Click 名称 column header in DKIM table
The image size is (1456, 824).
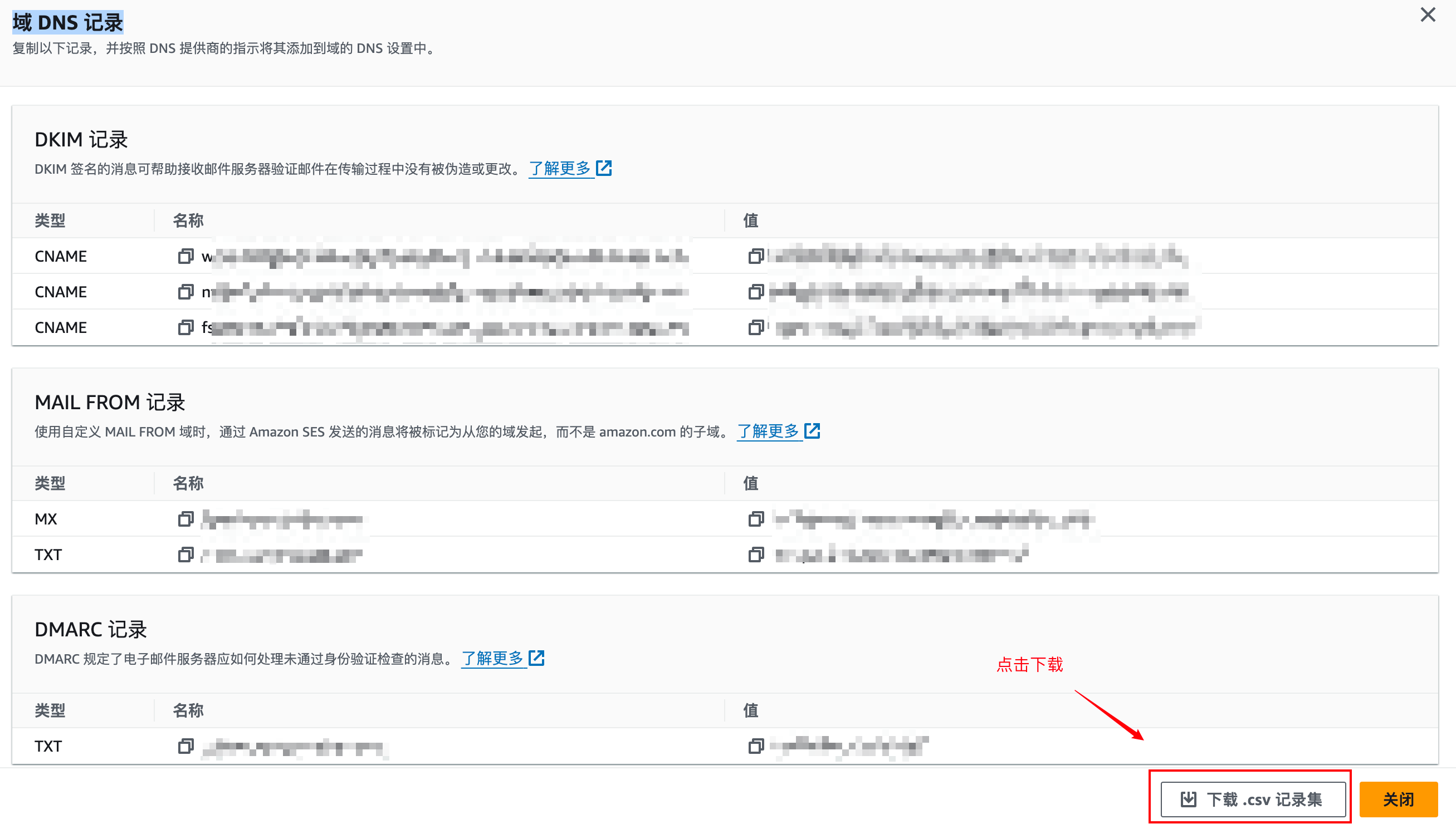point(188,220)
